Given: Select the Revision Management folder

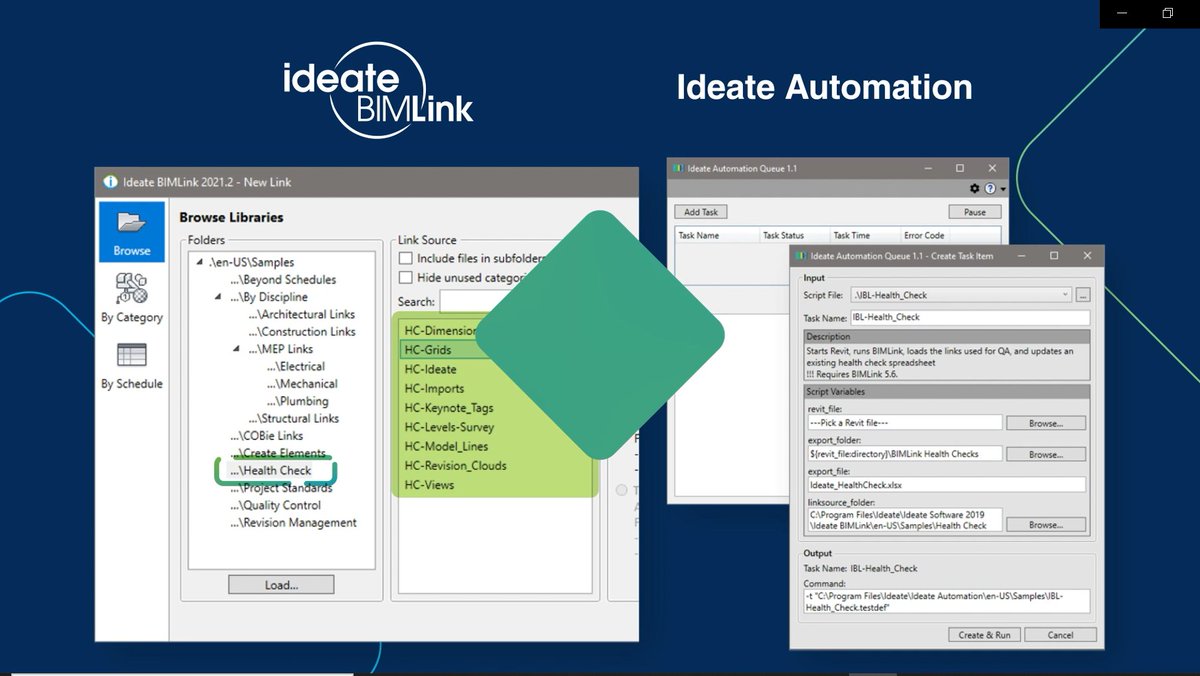Looking at the screenshot, I should pyautogui.click(x=292, y=523).
